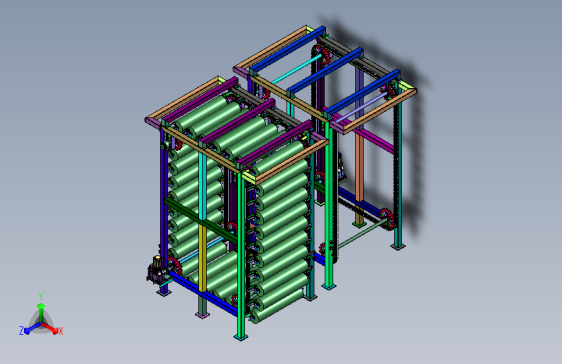Click the blue Z axis arrow

[x=33, y=327]
